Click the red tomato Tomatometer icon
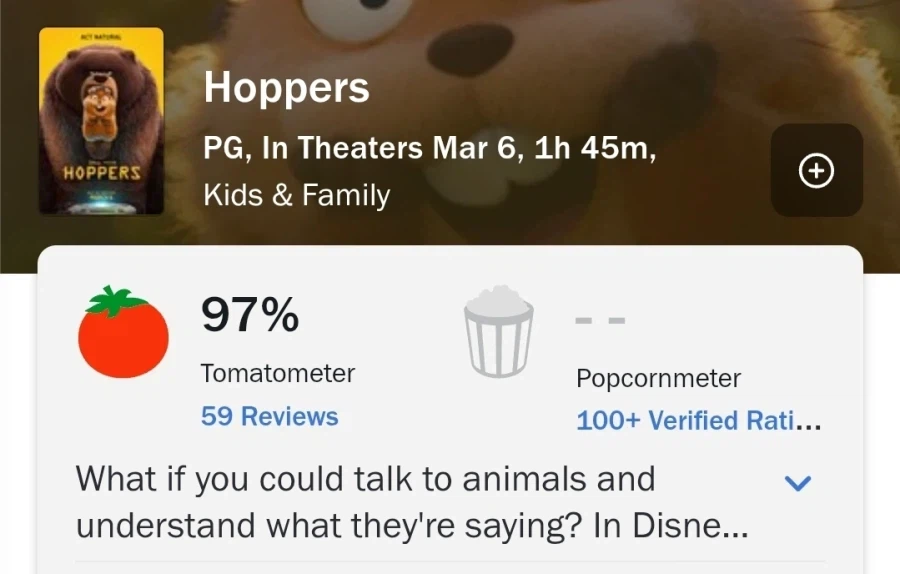This screenshot has width=900, height=574. tap(123, 333)
